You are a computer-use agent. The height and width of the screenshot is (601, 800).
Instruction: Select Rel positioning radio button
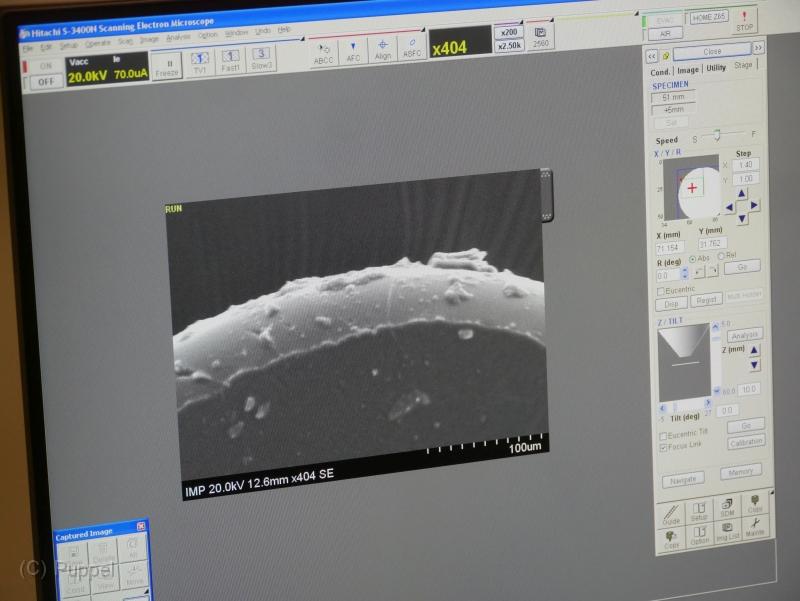[721, 256]
